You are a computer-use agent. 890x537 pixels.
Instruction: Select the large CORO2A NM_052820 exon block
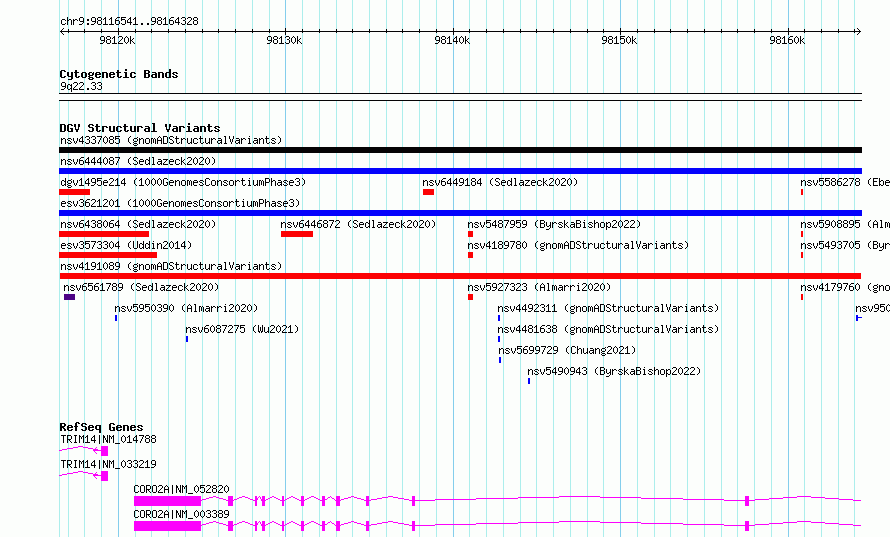click(x=167, y=501)
